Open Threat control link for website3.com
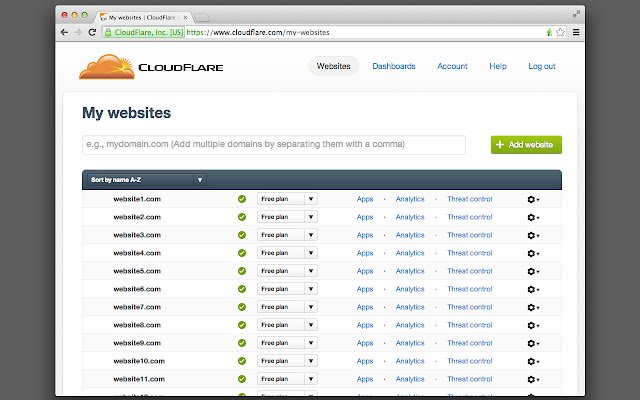Image resolution: width=640 pixels, height=400 pixels. tap(470, 235)
